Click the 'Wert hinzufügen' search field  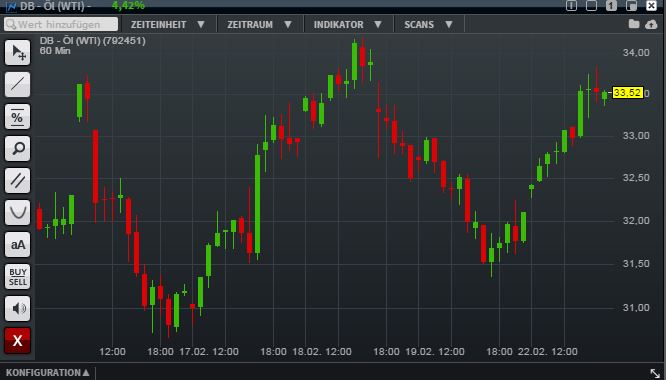pos(61,24)
